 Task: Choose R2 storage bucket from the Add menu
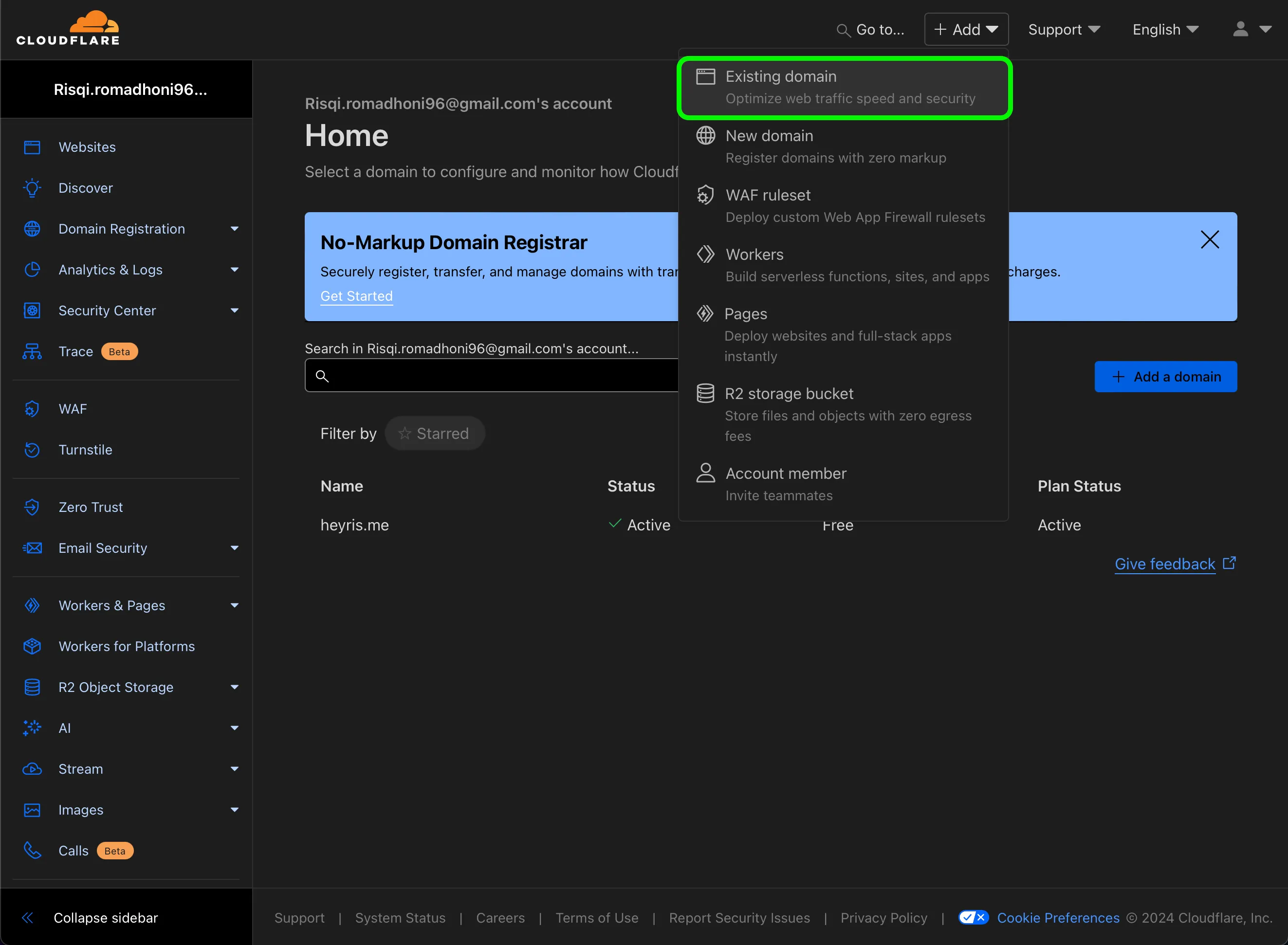pos(789,393)
